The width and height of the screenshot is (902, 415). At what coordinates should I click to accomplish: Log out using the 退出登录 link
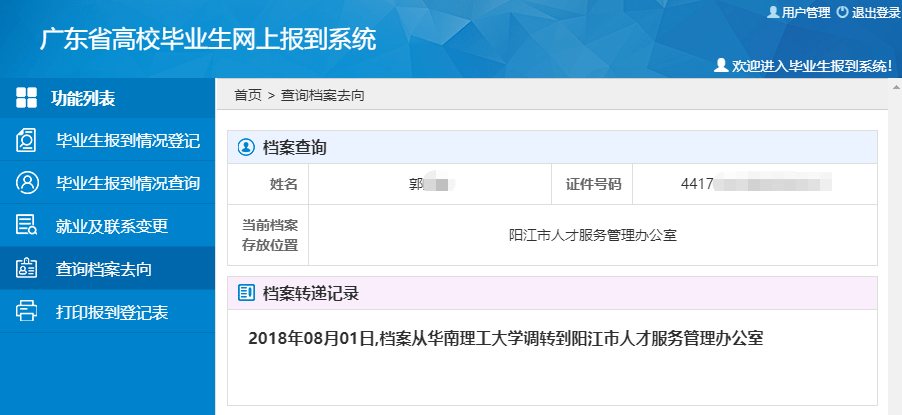[x=874, y=12]
